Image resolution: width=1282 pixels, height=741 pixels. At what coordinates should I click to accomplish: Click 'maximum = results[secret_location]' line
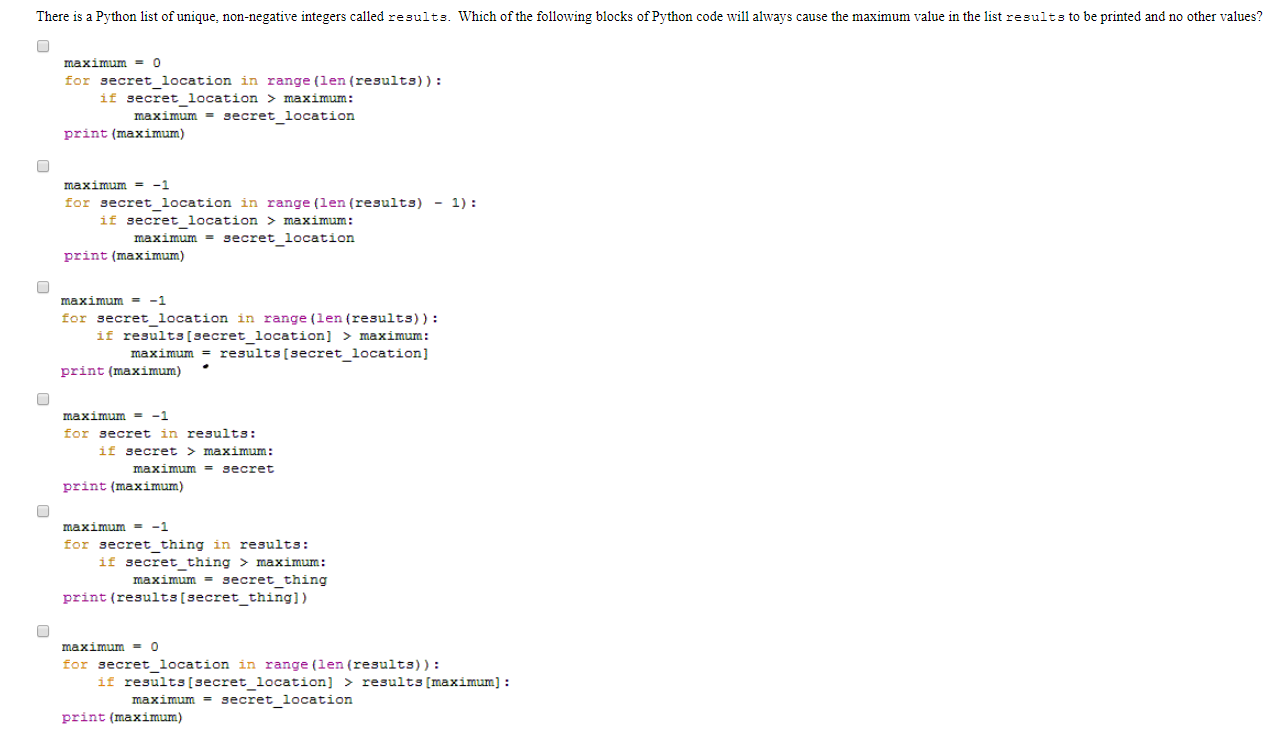pyautogui.click(x=279, y=353)
